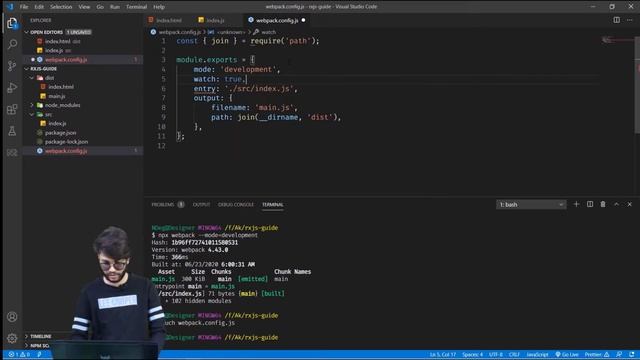Close the terminal panel

[629, 204]
